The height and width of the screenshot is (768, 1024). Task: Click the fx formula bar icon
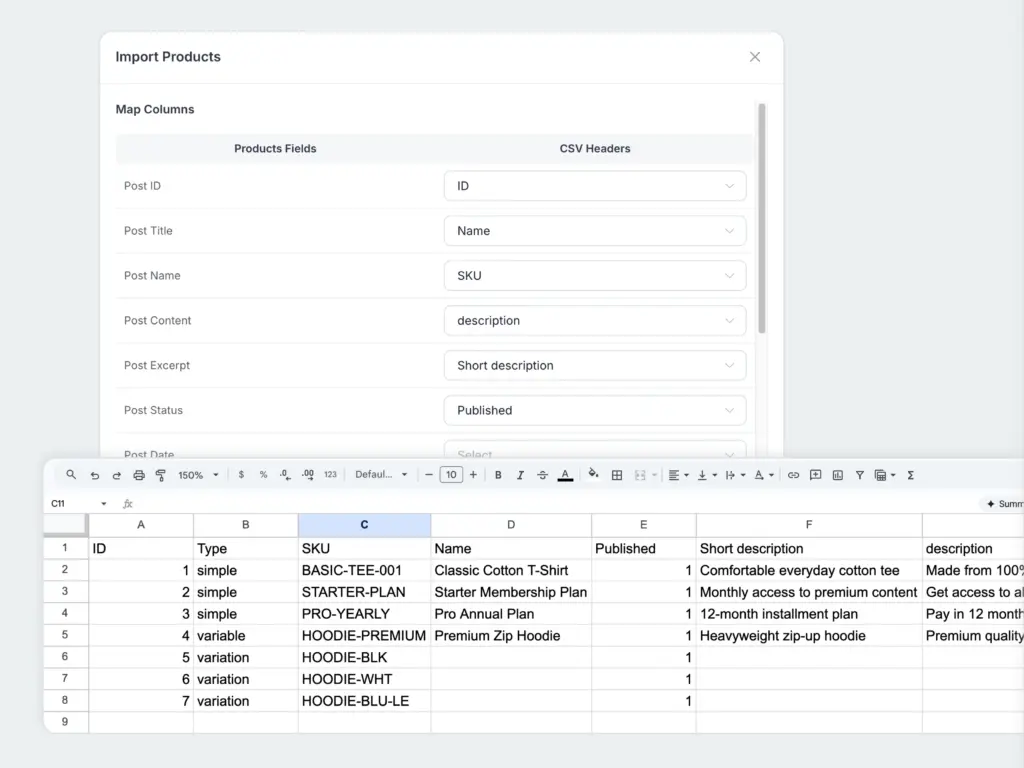pos(128,504)
